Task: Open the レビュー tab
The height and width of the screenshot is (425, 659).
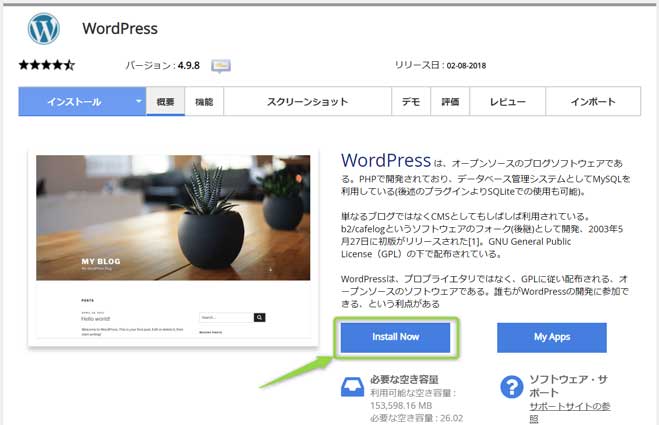Action: [508, 101]
